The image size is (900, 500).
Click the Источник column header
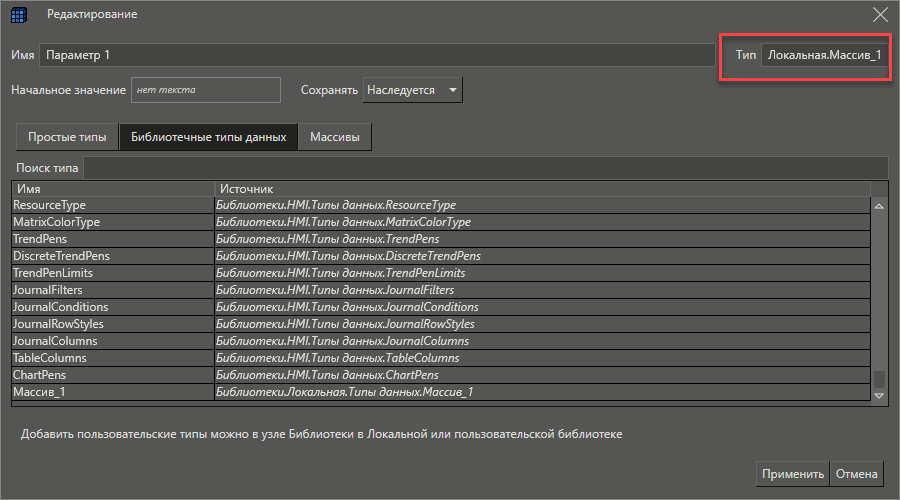540,188
